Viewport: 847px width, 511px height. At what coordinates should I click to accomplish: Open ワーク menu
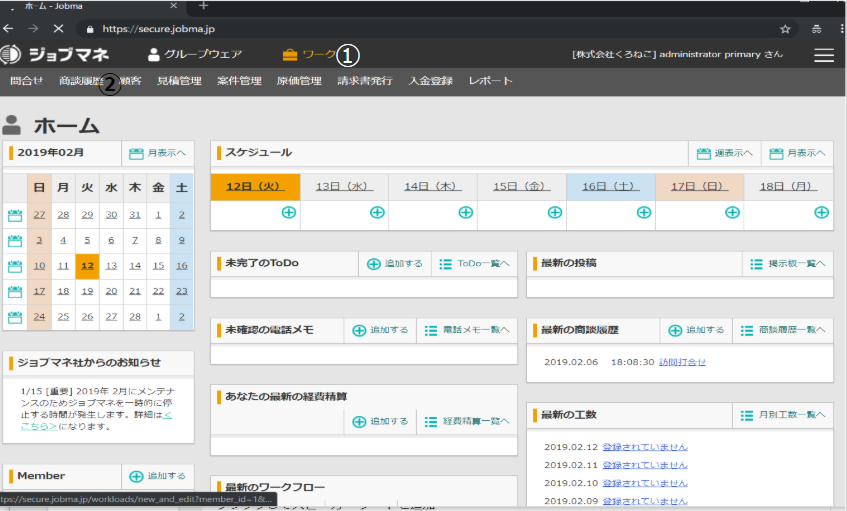click(x=310, y=55)
